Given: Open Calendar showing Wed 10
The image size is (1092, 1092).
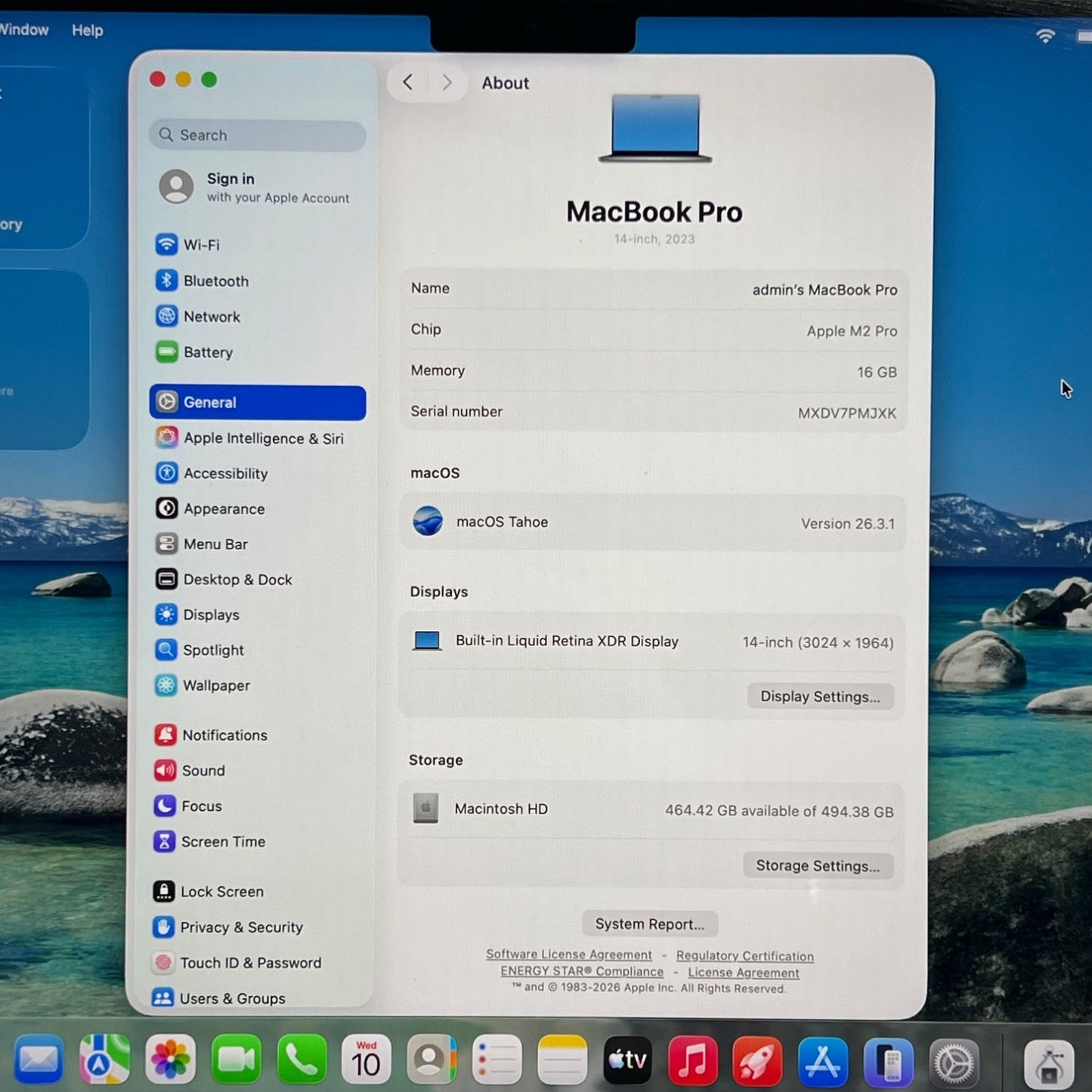Looking at the screenshot, I should pyautogui.click(x=367, y=1060).
